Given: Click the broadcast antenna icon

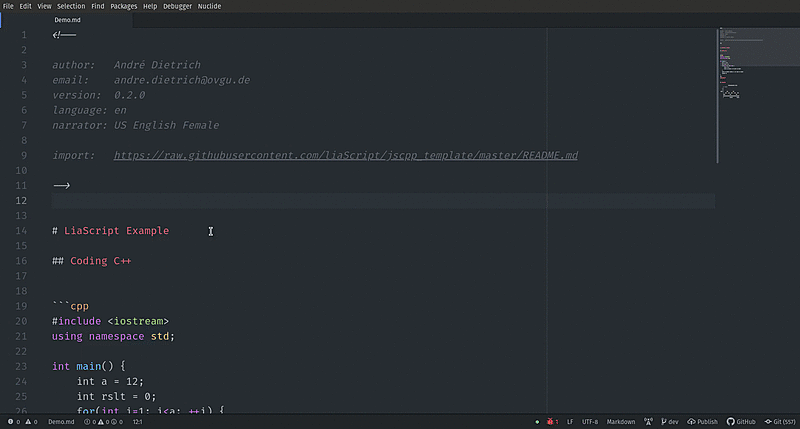Looking at the screenshot, I should 648,422.
